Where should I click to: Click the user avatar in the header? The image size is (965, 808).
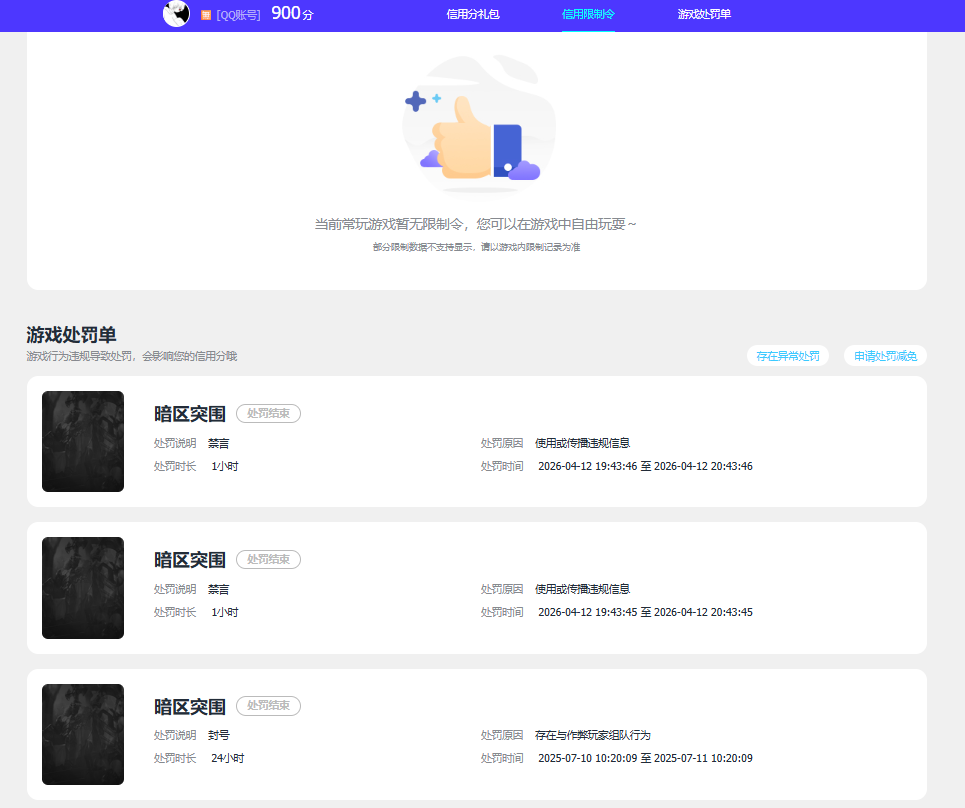tap(176, 14)
